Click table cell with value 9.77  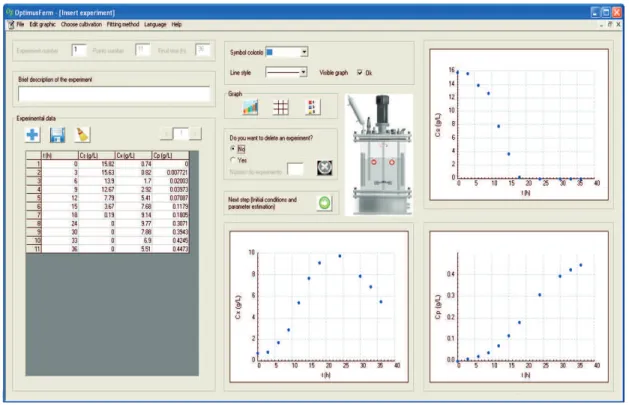pos(134,223)
